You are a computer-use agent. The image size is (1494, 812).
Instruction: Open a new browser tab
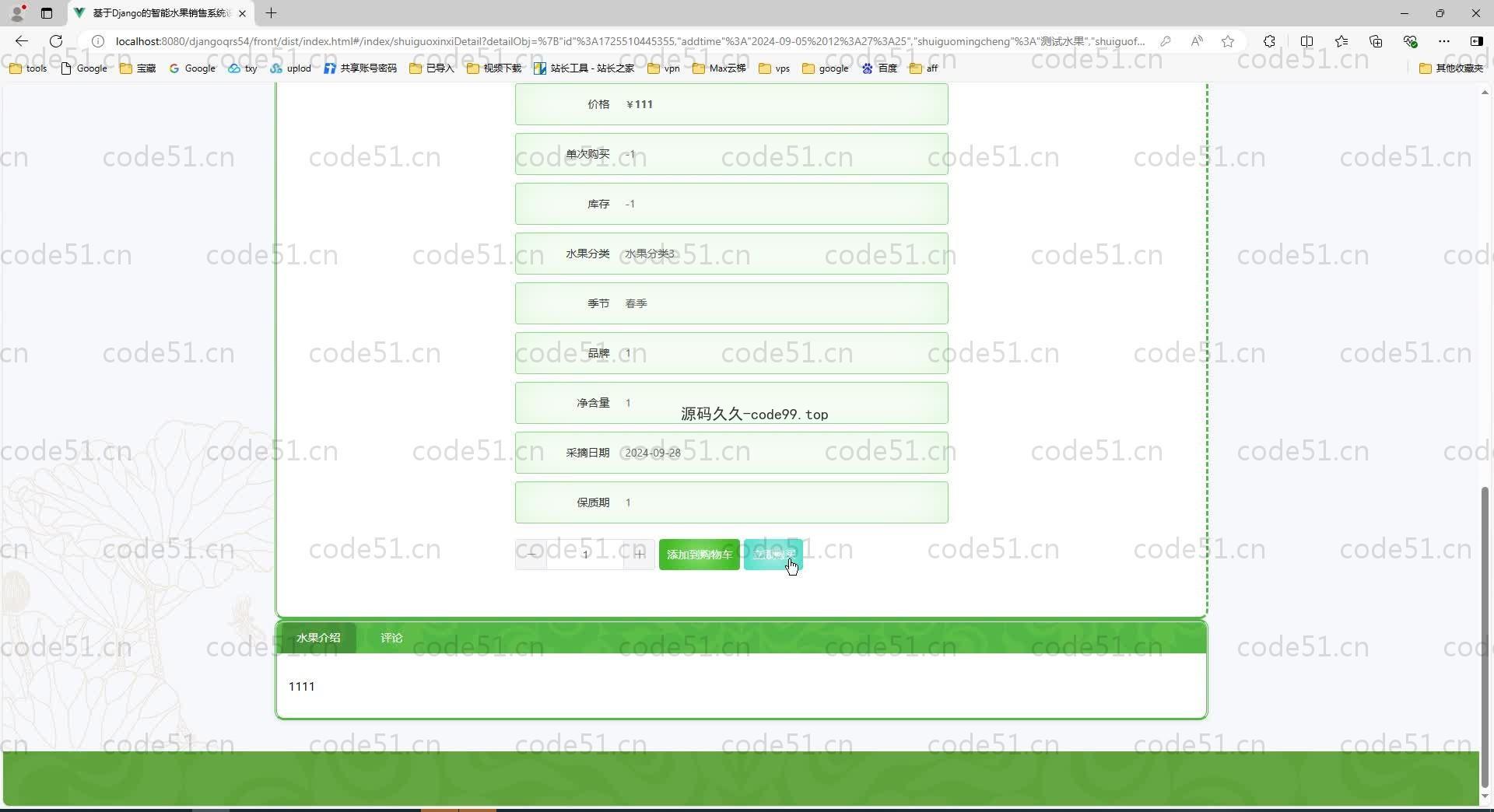click(x=271, y=13)
